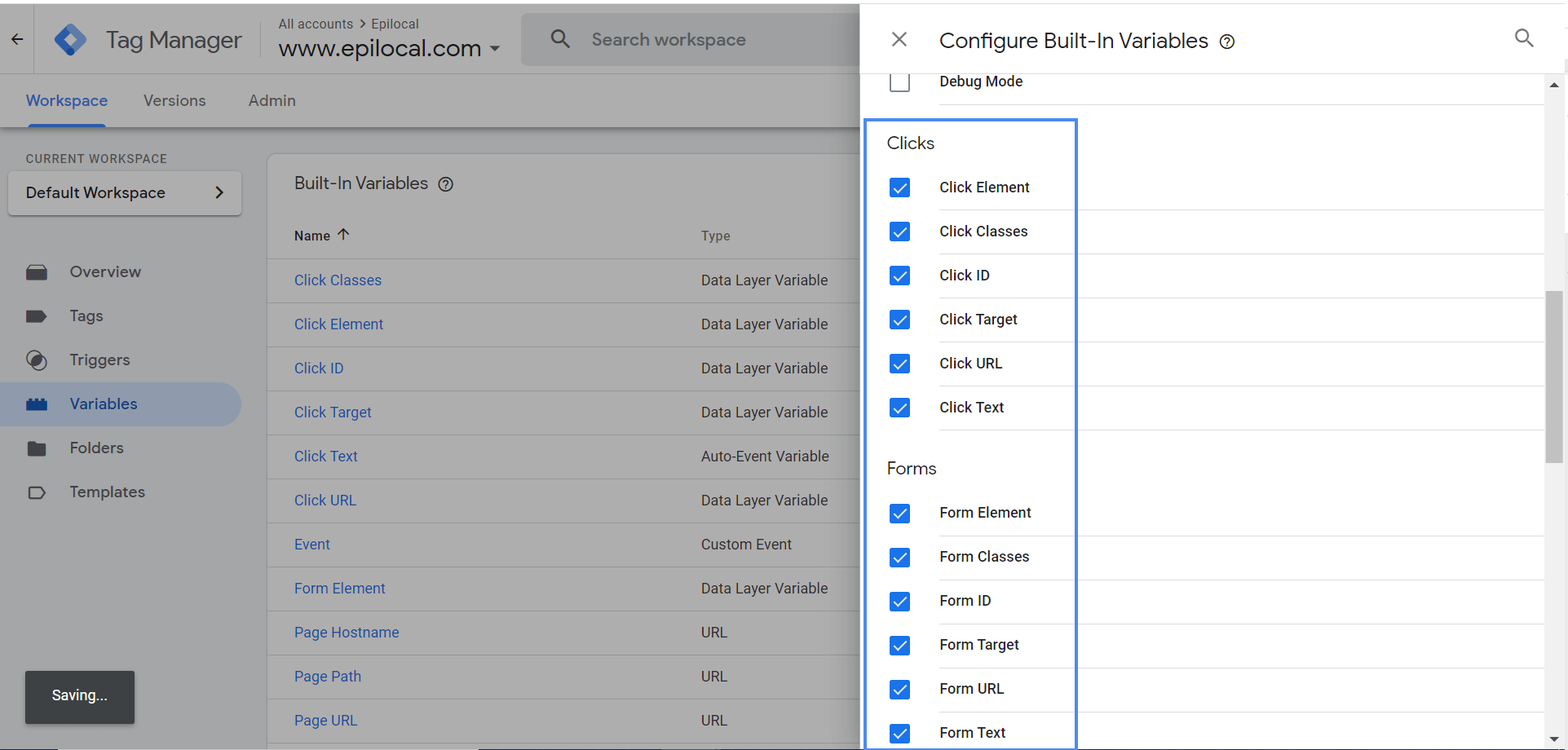Click the search icon in panel header
The width and height of the screenshot is (1568, 750).
coord(1523,38)
